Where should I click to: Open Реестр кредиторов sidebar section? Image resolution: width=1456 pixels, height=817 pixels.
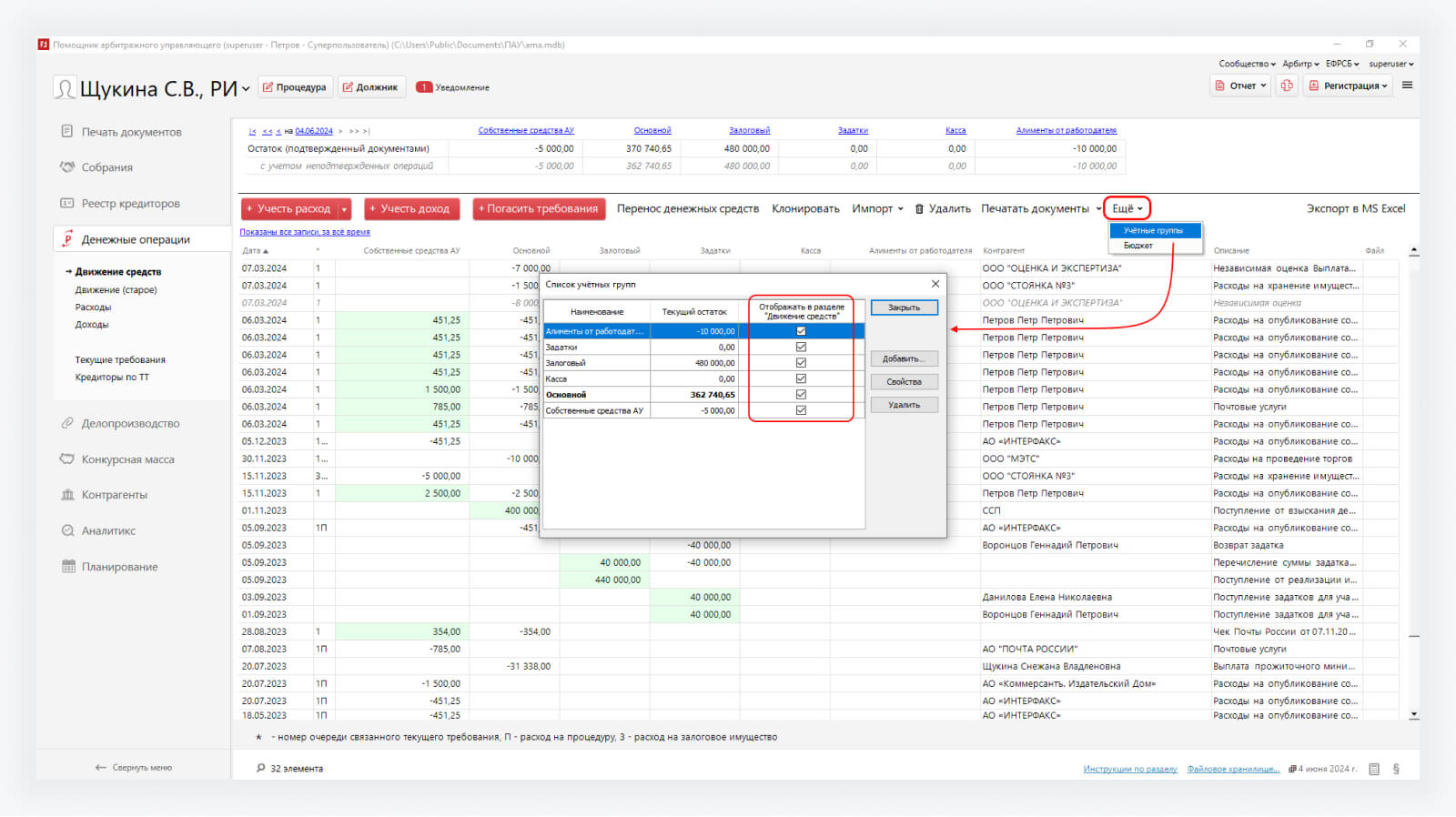pos(120,204)
